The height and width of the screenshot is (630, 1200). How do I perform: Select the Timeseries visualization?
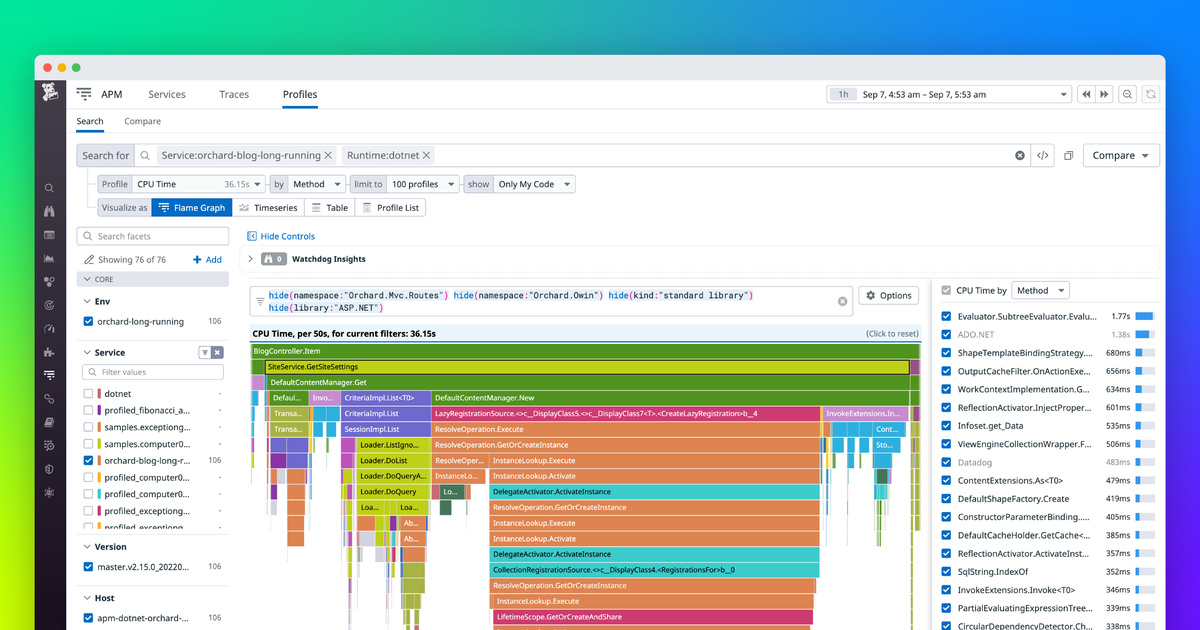[268, 208]
